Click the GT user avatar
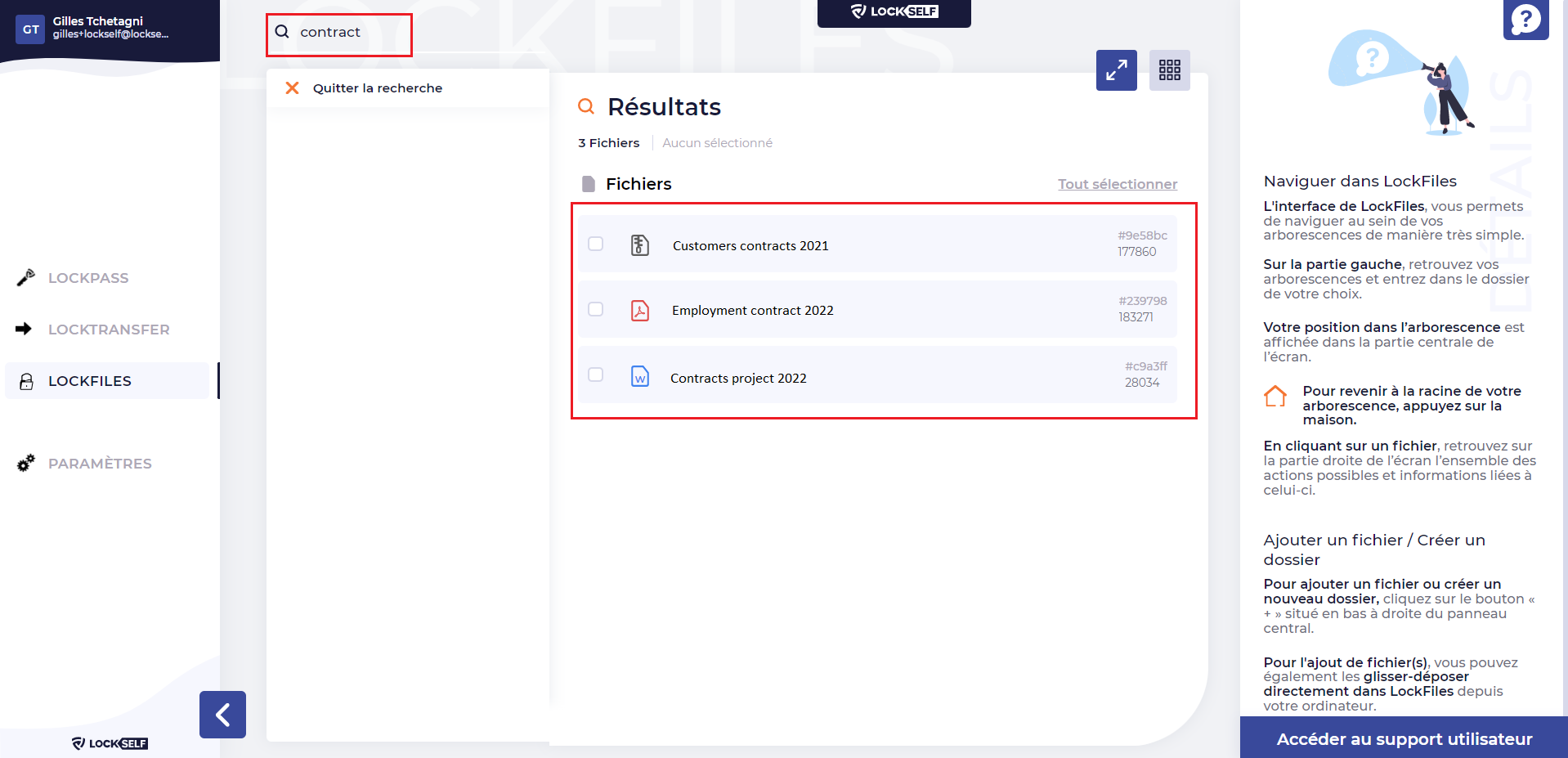The image size is (1568, 758). (x=30, y=29)
